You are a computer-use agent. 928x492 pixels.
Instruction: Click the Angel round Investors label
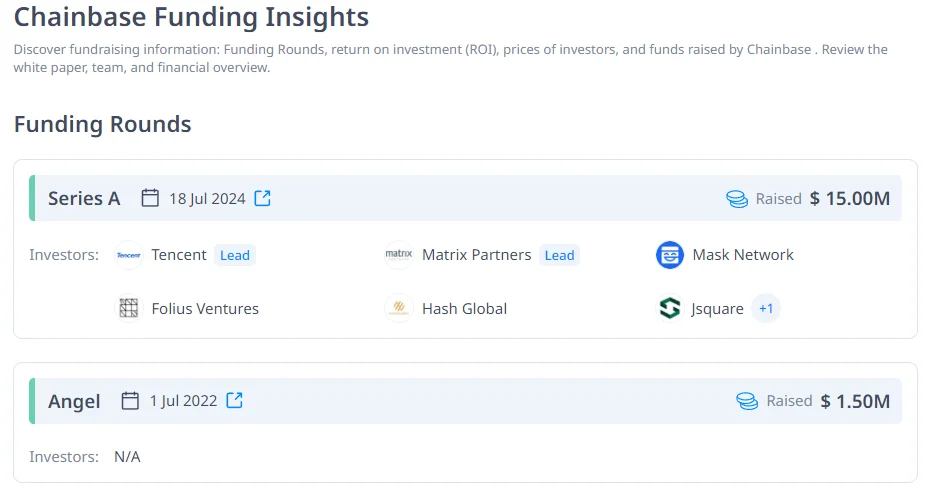(64, 457)
